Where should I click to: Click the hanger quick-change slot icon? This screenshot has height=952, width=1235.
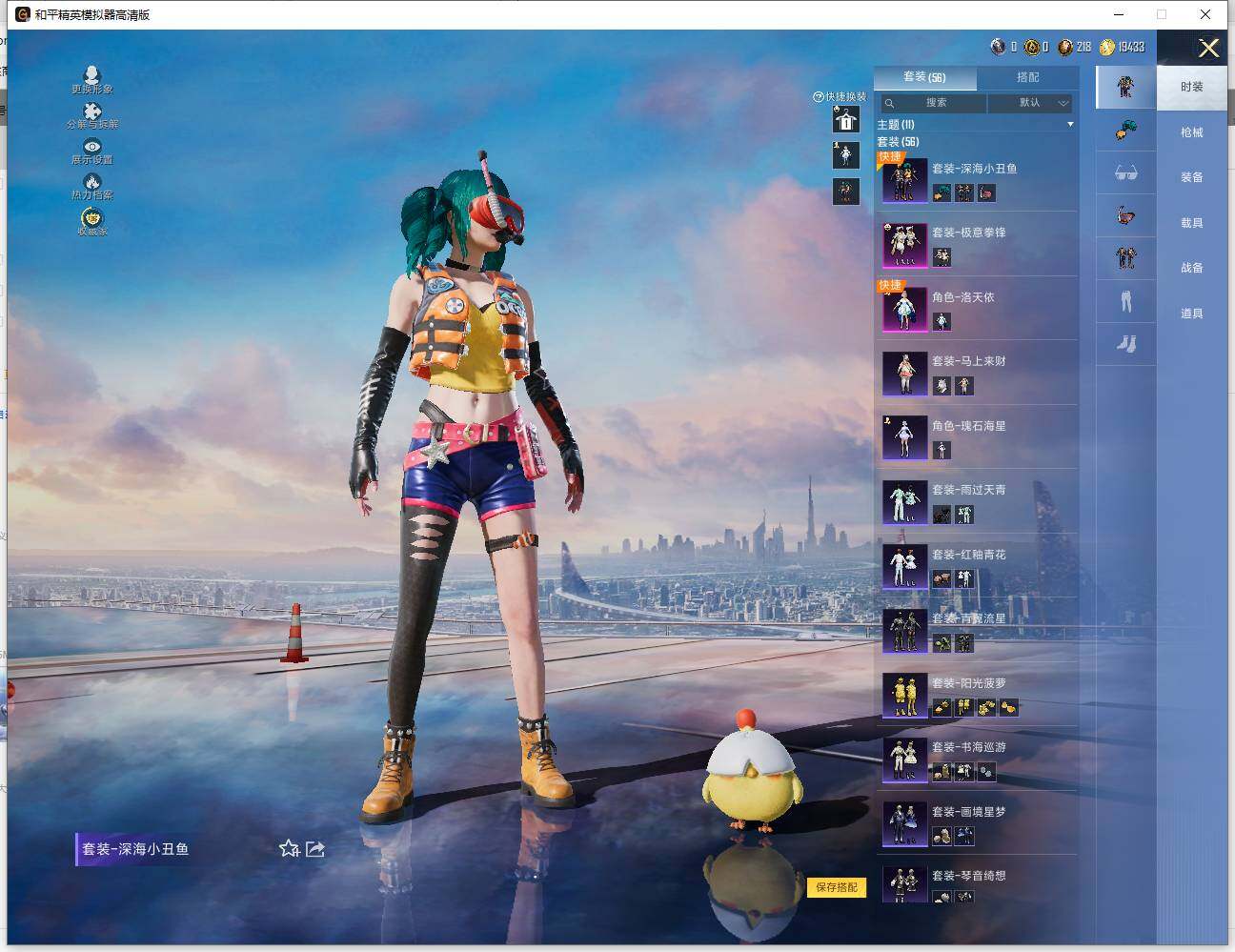click(x=845, y=120)
